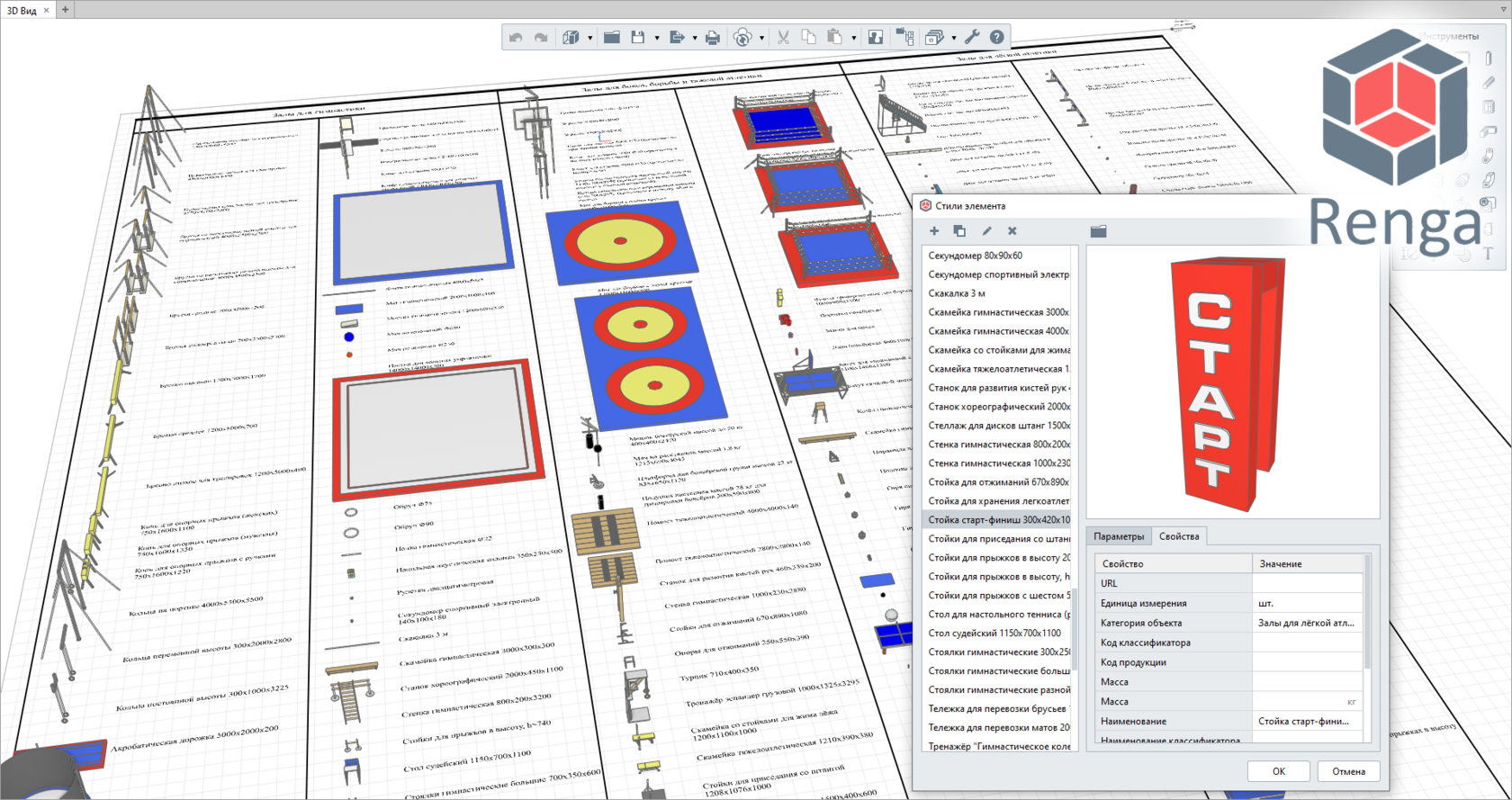Click the floppy disk save icon
The height and width of the screenshot is (800, 1512).
click(638, 37)
